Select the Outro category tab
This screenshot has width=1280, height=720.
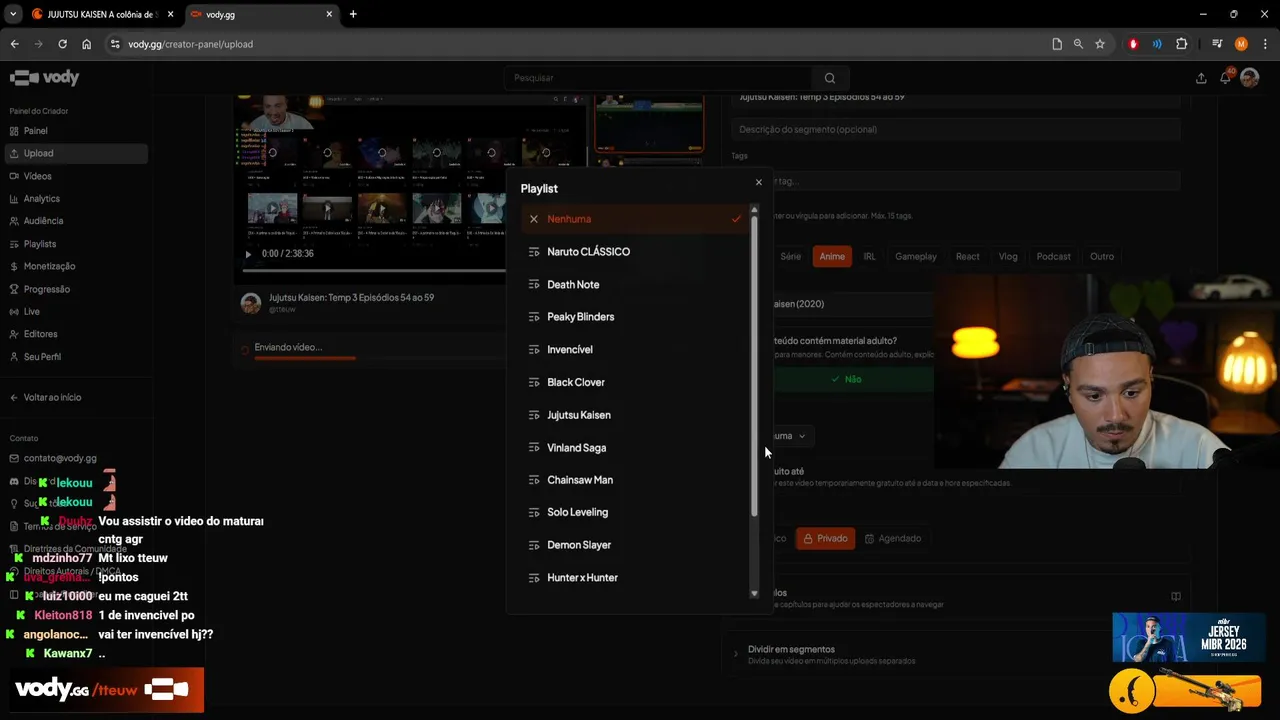click(1102, 257)
